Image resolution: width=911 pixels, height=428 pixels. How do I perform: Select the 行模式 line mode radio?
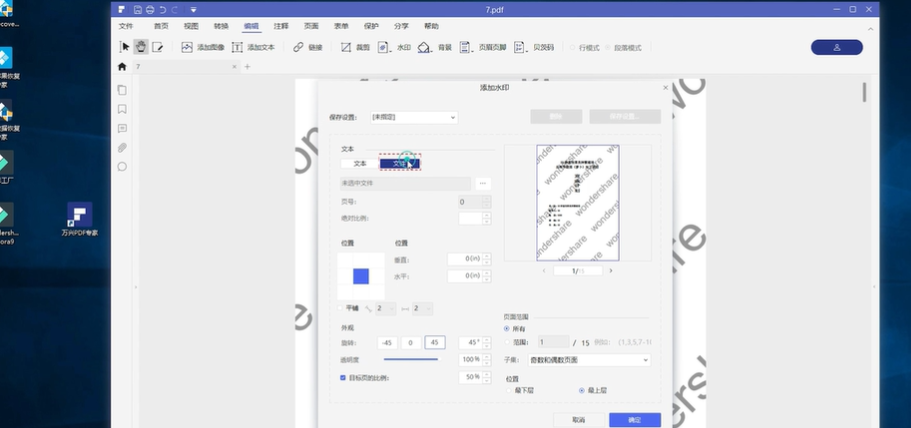coord(572,48)
